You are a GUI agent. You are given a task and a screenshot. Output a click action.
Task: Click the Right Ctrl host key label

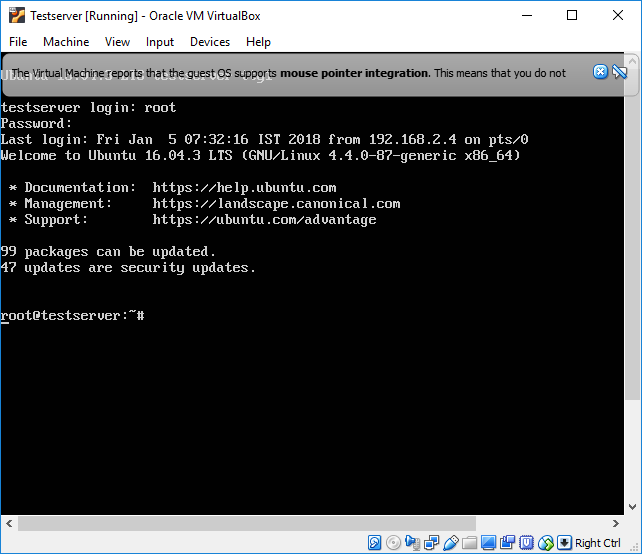597,543
